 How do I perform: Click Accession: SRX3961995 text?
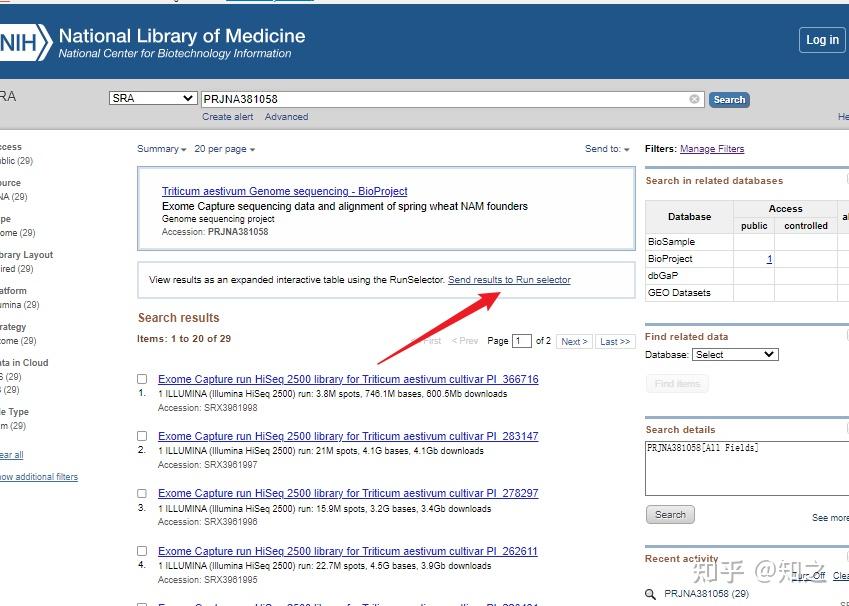207,580
